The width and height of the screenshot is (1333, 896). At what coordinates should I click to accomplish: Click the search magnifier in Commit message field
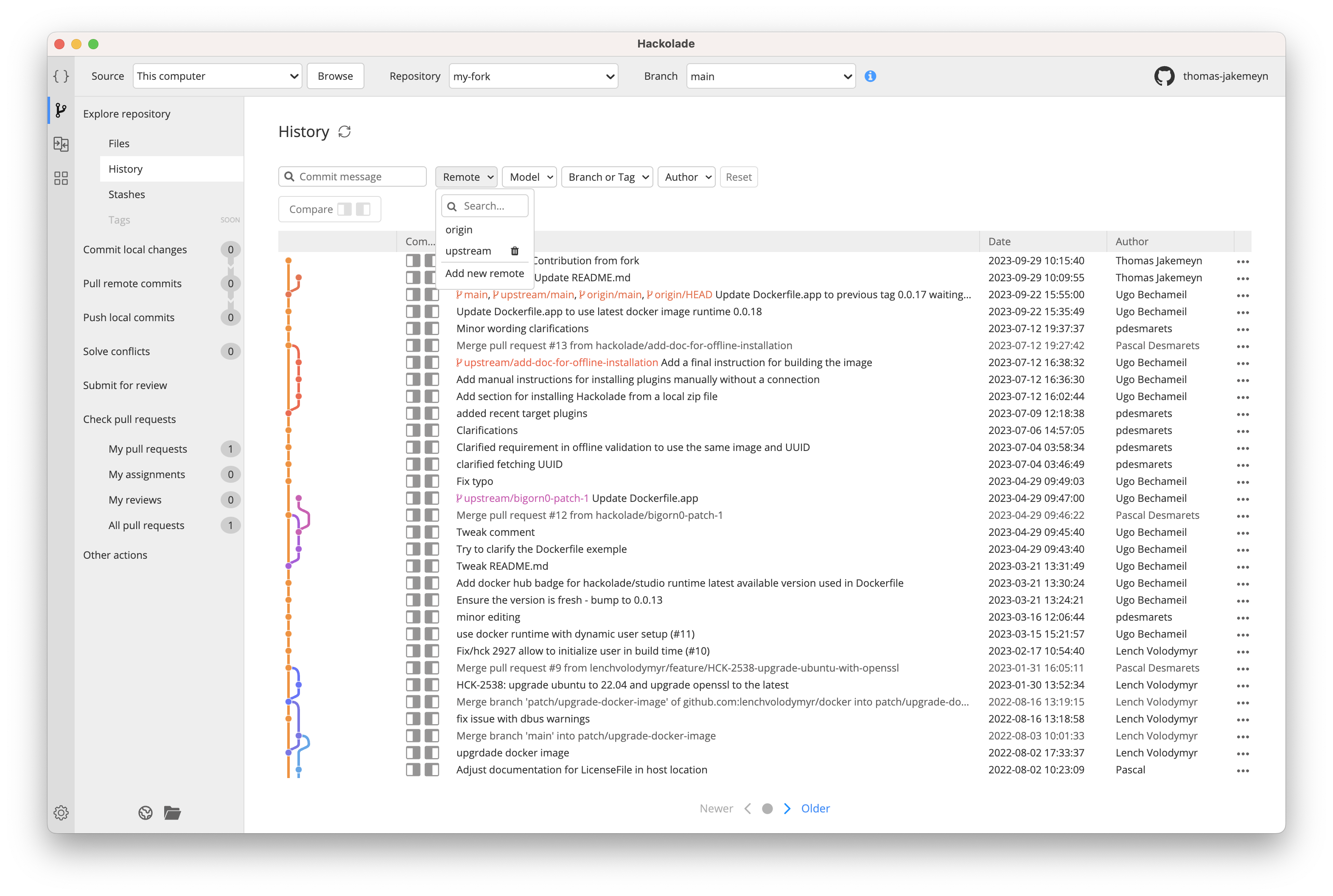[x=290, y=176]
